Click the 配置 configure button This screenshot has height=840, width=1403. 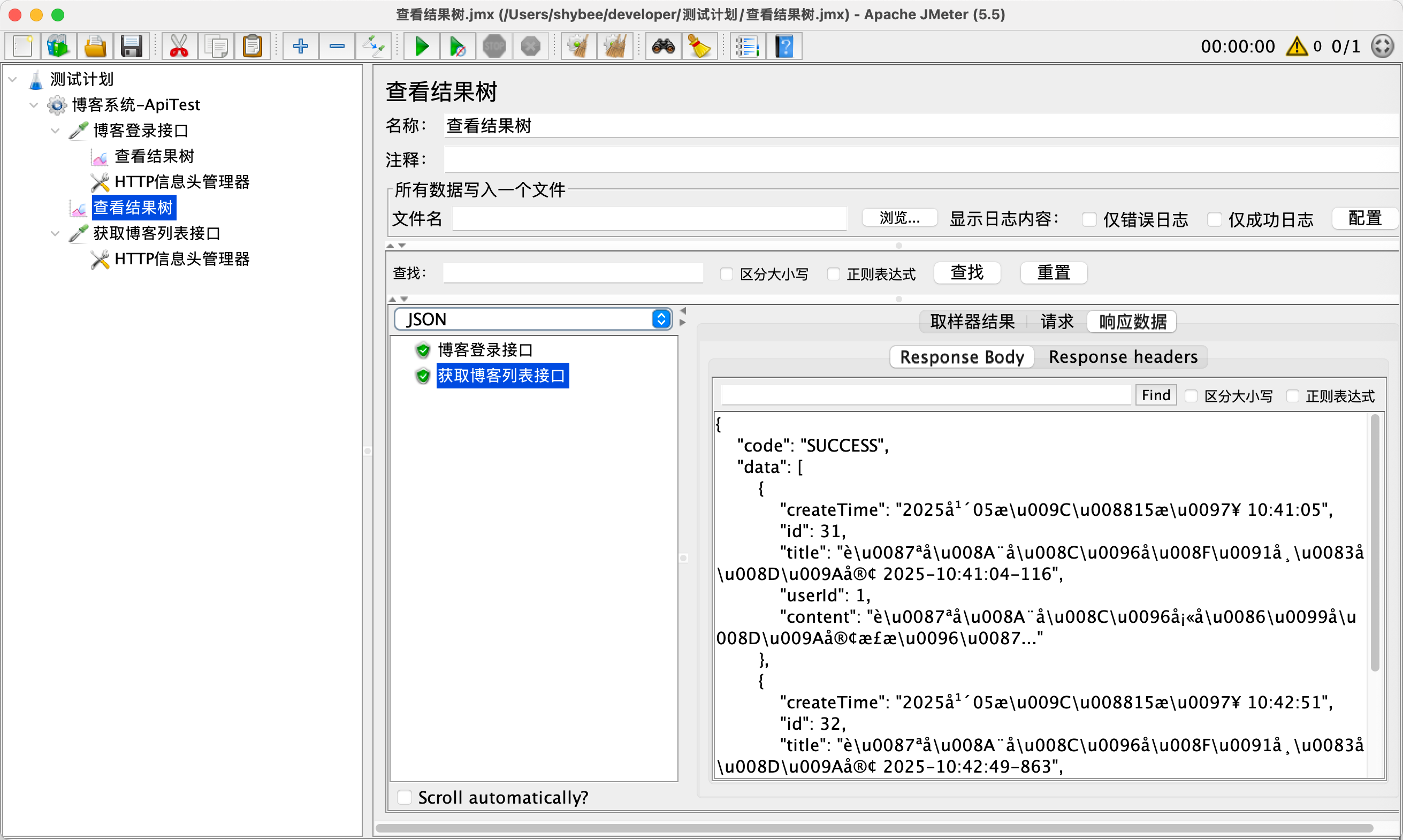click(1364, 218)
